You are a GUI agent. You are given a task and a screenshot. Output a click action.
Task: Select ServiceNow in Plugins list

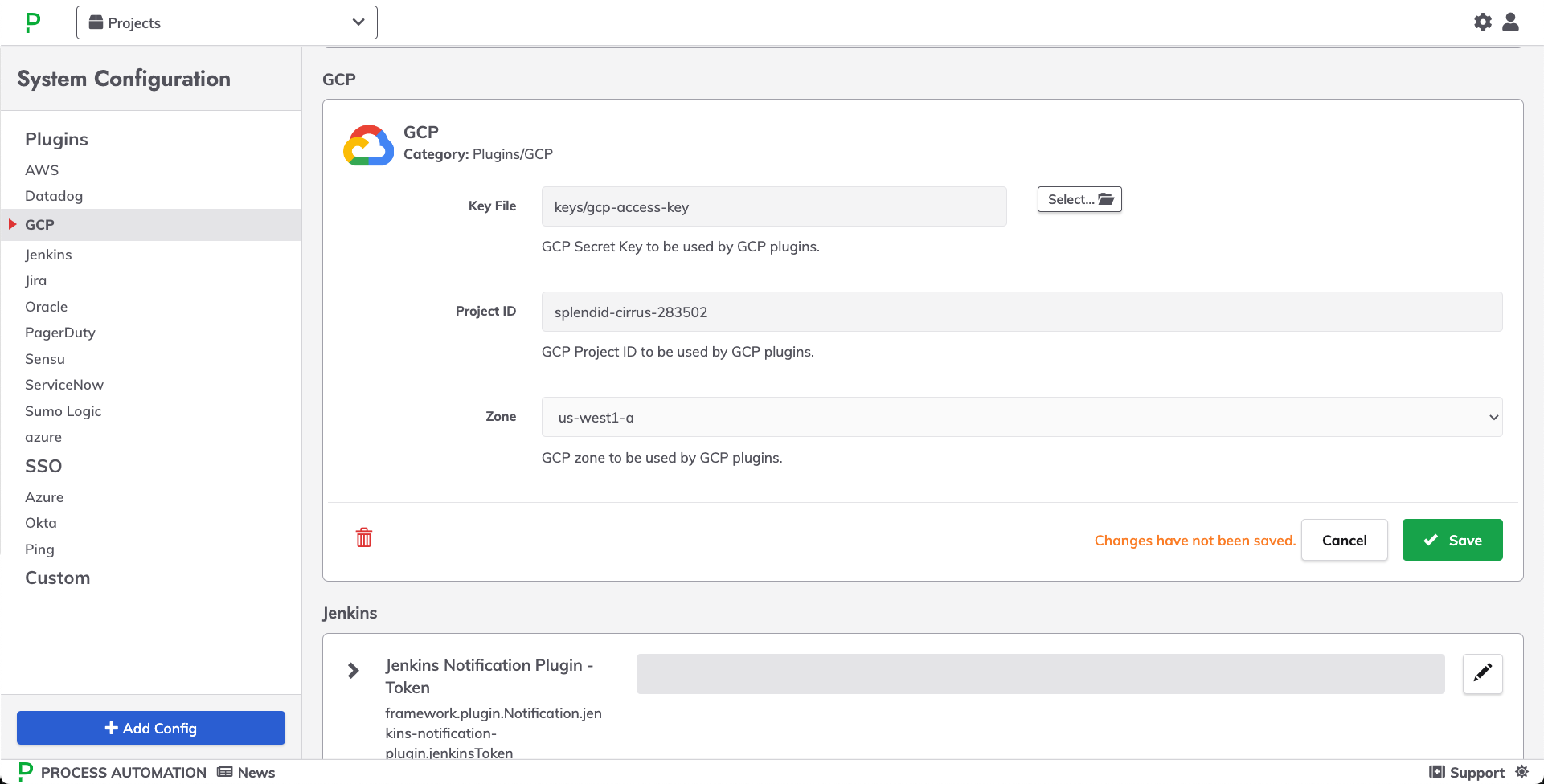click(x=64, y=385)
